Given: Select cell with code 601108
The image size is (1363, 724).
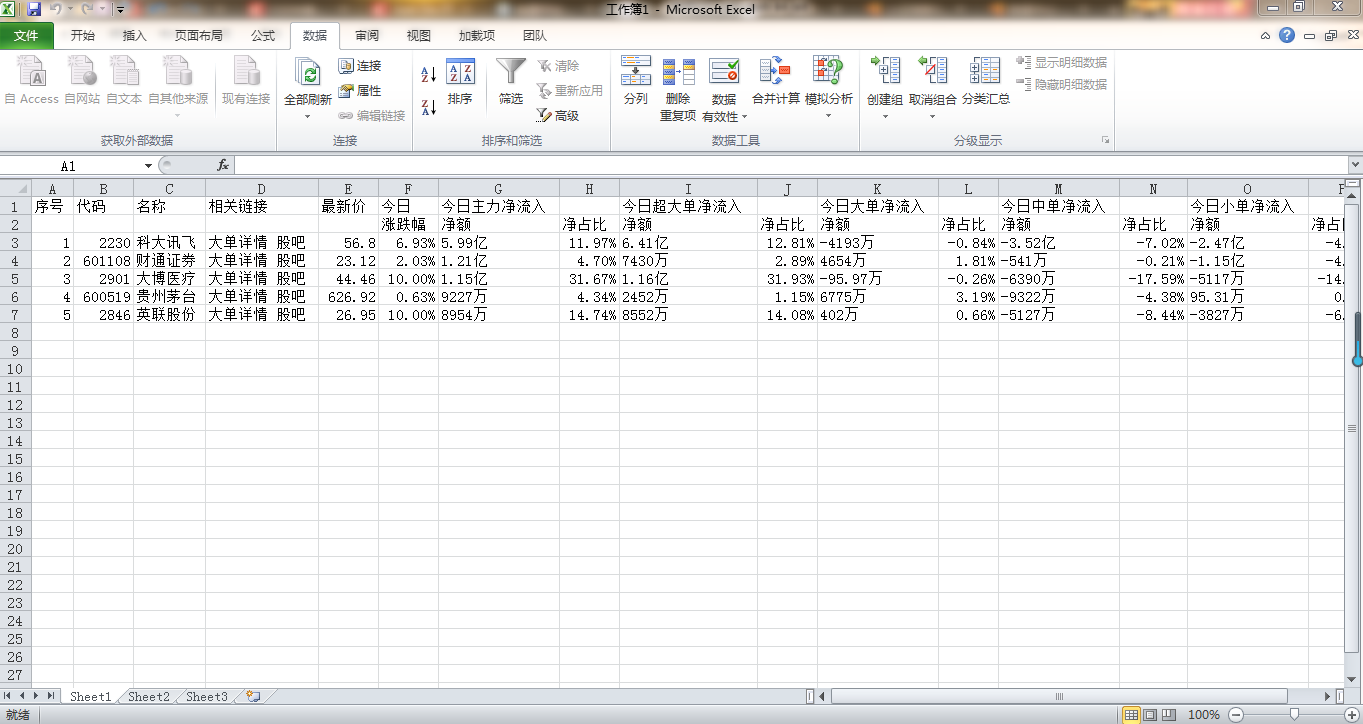Looking at the screenshot, I should coord(103,260).
